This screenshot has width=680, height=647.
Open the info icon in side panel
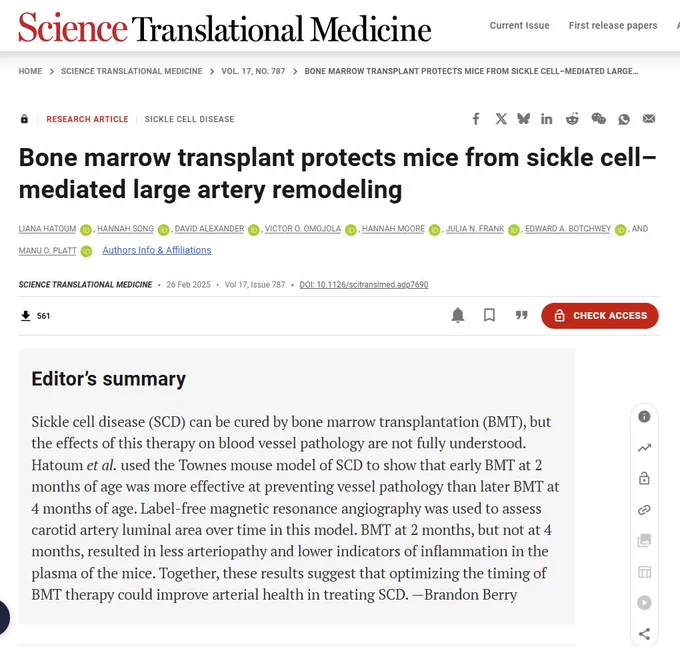pos(644,417)
